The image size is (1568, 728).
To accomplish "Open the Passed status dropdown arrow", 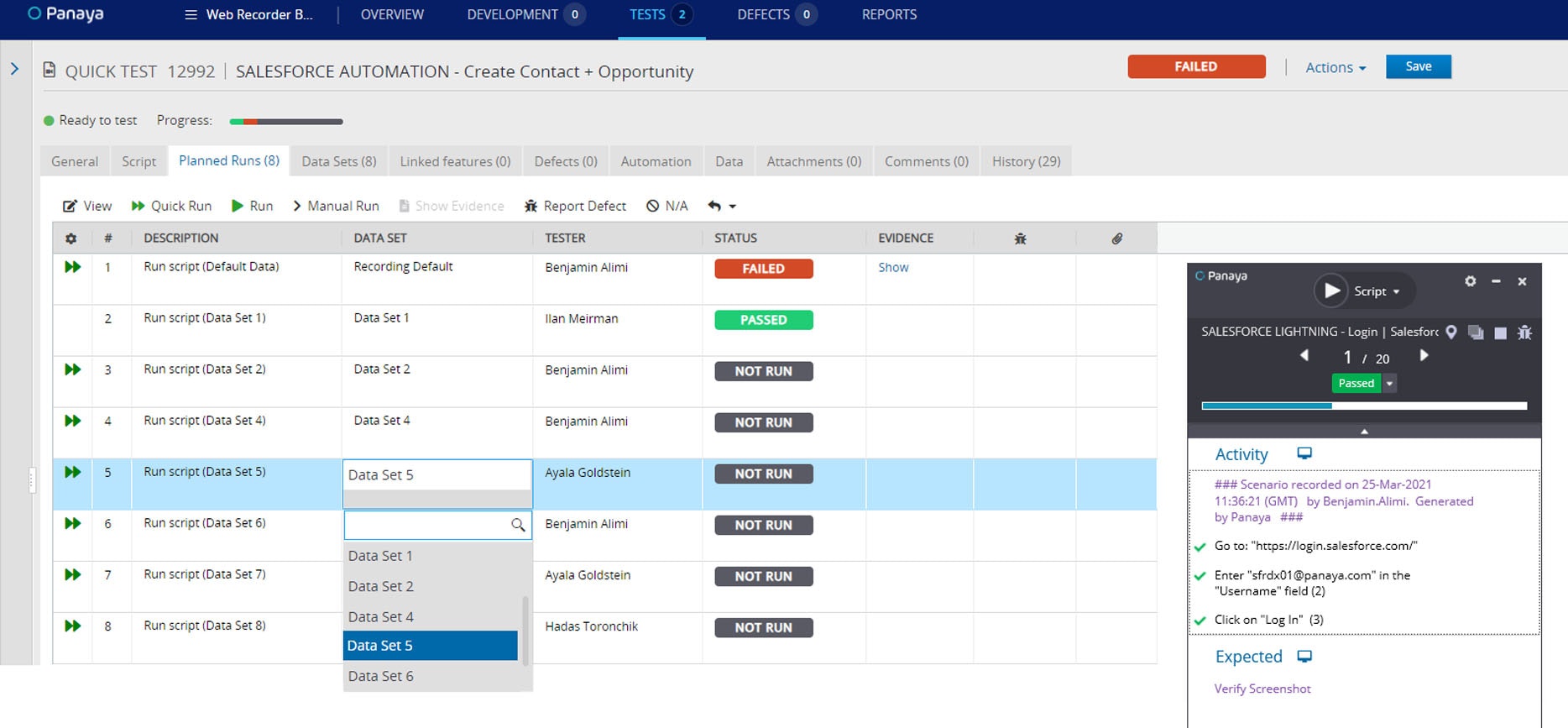I will click(x=1389, y=383).
